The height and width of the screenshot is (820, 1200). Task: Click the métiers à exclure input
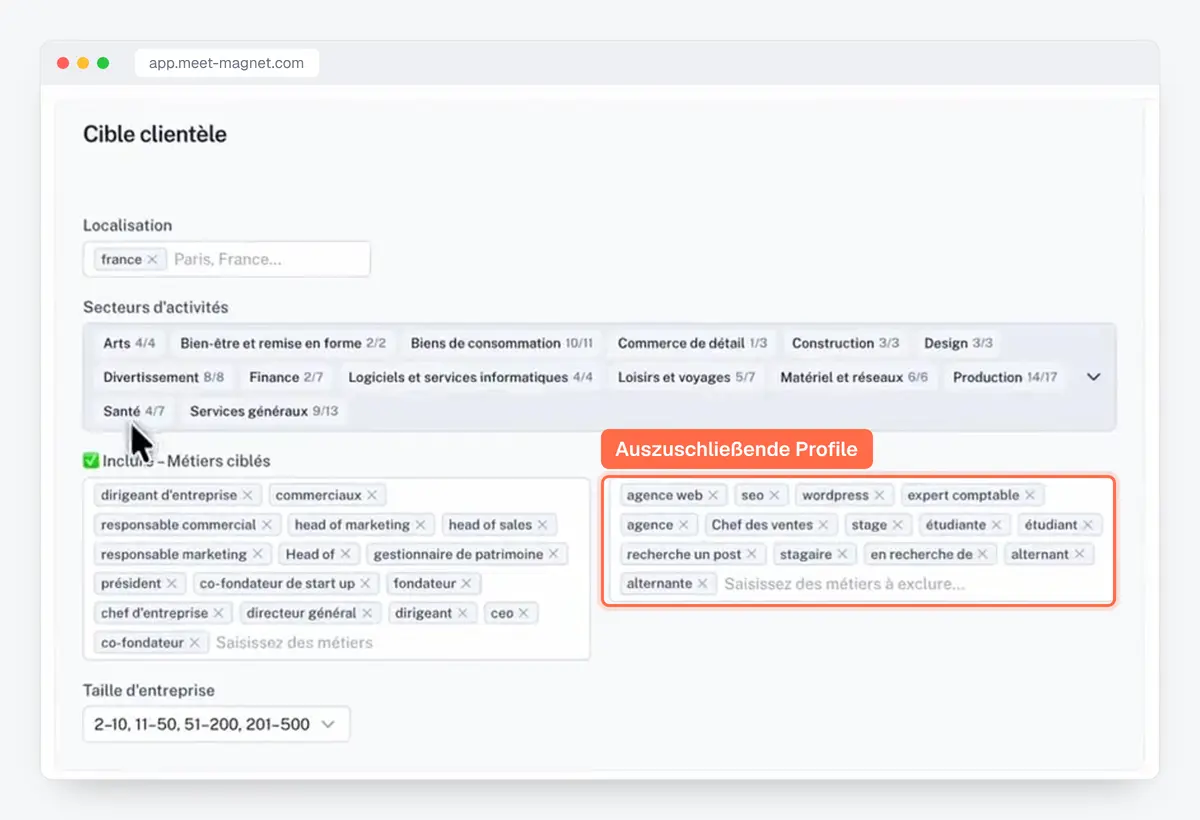click(x=845, y=583)
